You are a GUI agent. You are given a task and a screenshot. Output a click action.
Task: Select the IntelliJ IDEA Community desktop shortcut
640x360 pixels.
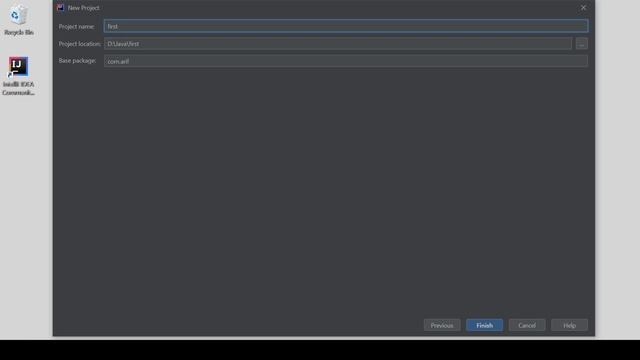tap(18, 76)
